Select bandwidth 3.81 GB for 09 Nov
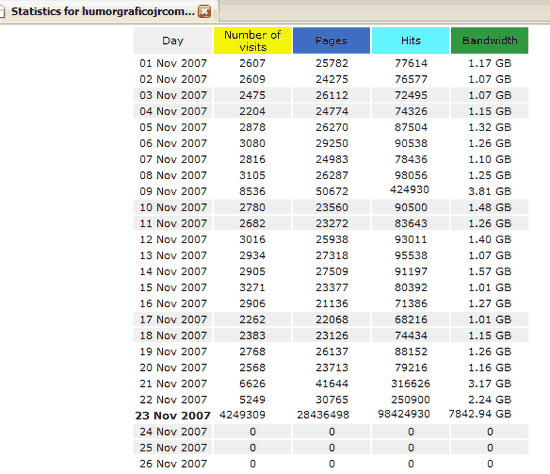The image size is (550, 474). [x=490, y=192]
